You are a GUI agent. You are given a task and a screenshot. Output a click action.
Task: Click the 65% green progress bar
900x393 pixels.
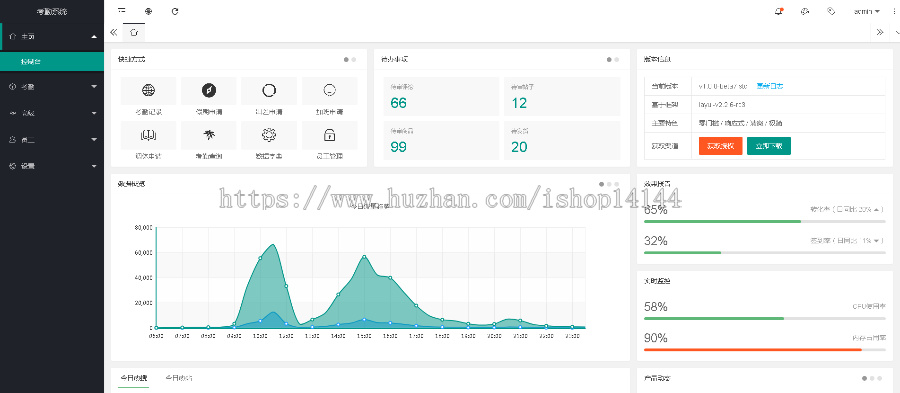click(x=765, y=221)
